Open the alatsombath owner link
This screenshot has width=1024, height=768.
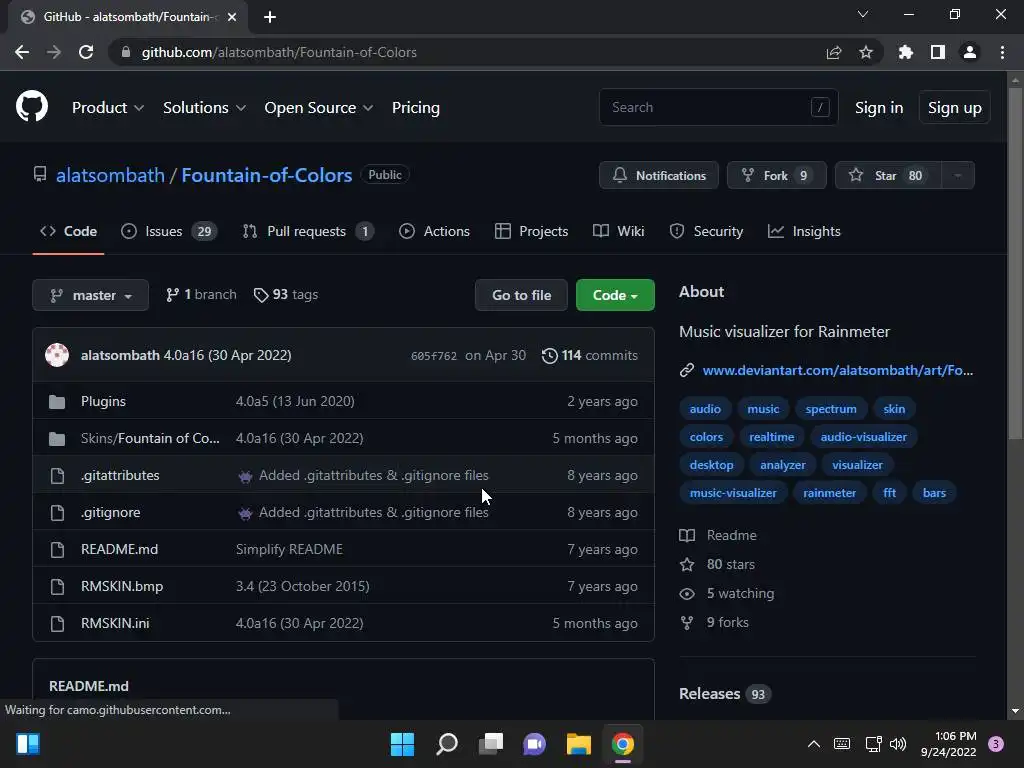click(110, 175)
